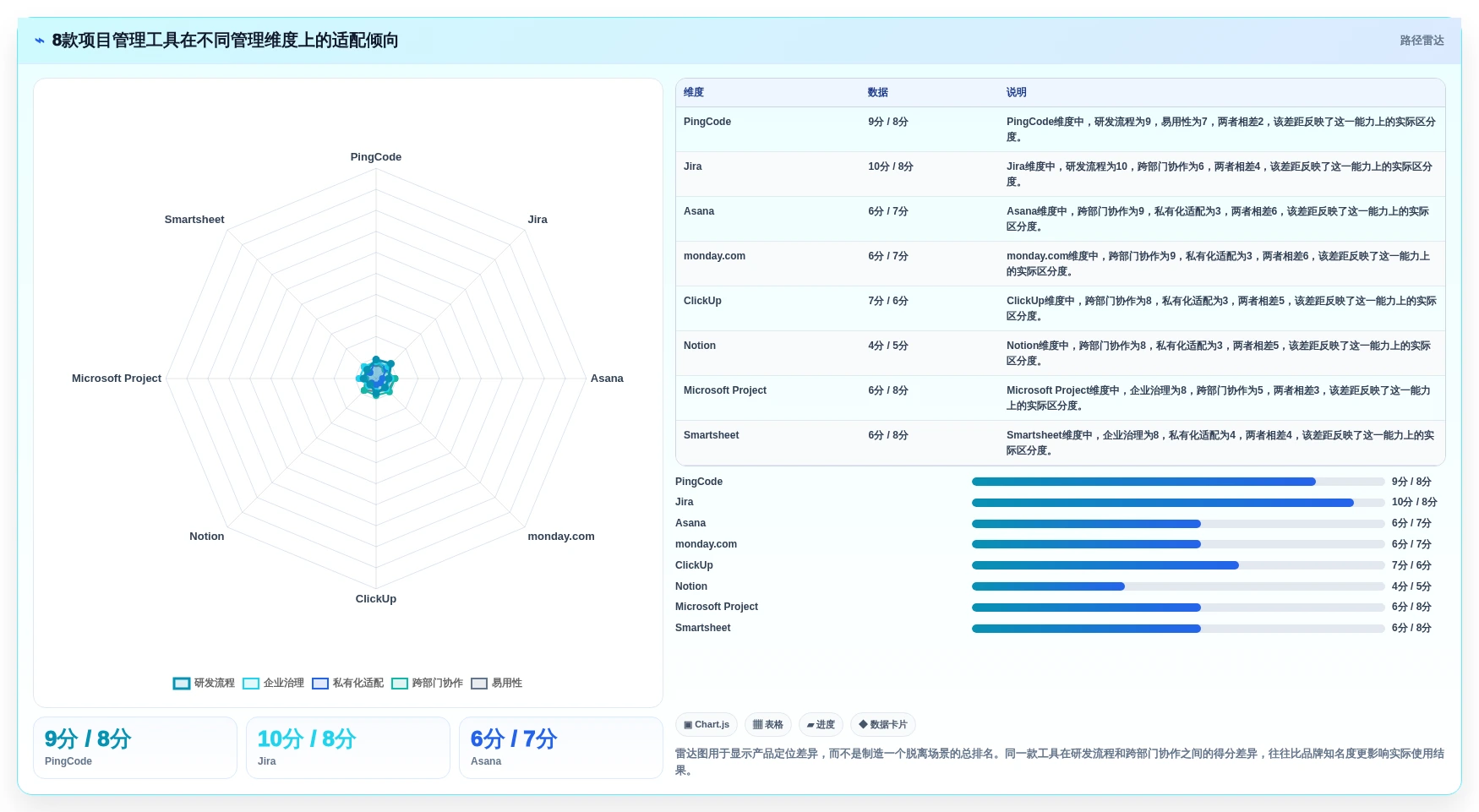The height and width of the screenshot is (812, 1479).
Task: Click the 进度 tag chip
Action: click(x=821, y=725)
